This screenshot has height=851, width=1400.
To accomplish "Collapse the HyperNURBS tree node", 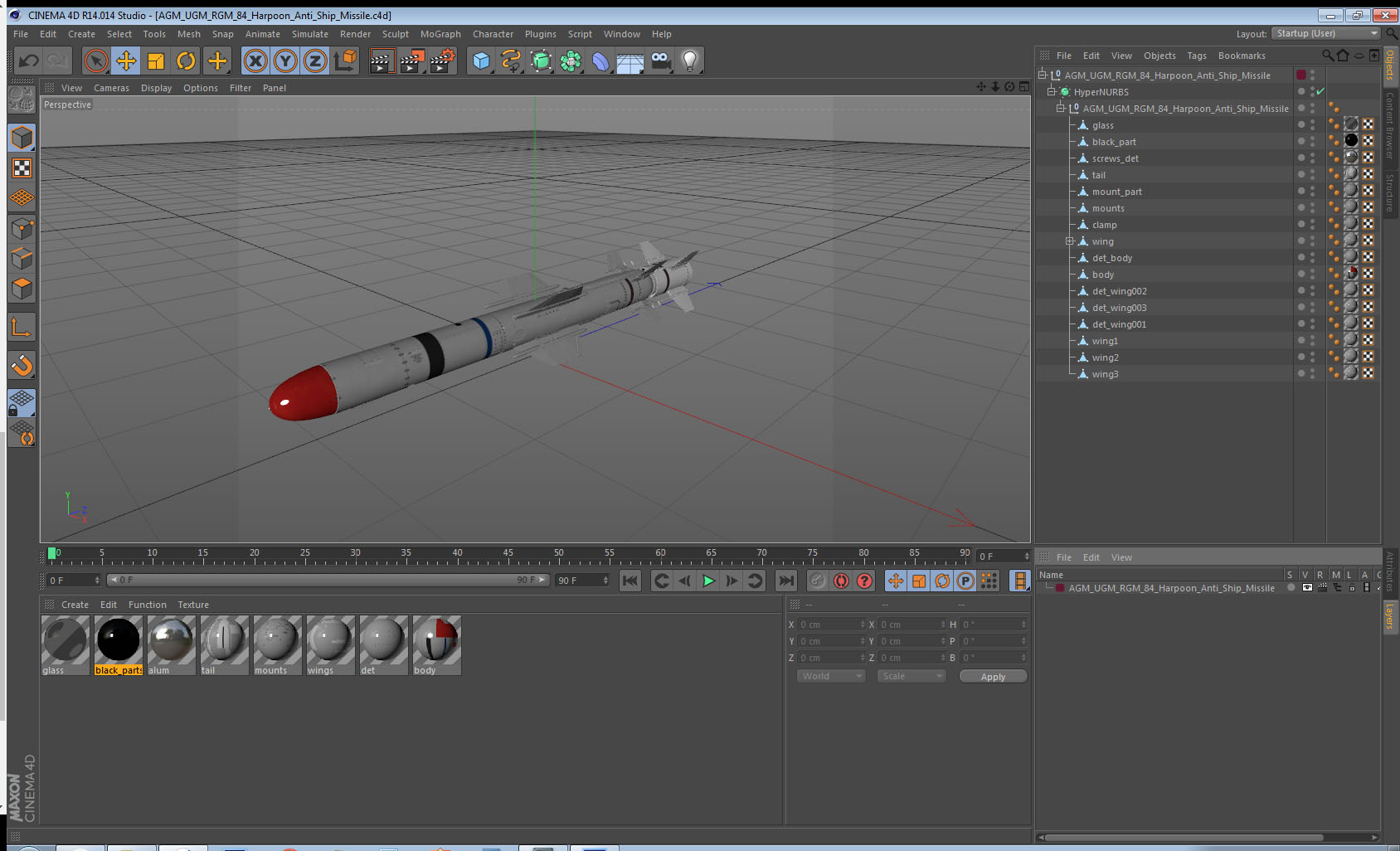I will coord(1051,91).
